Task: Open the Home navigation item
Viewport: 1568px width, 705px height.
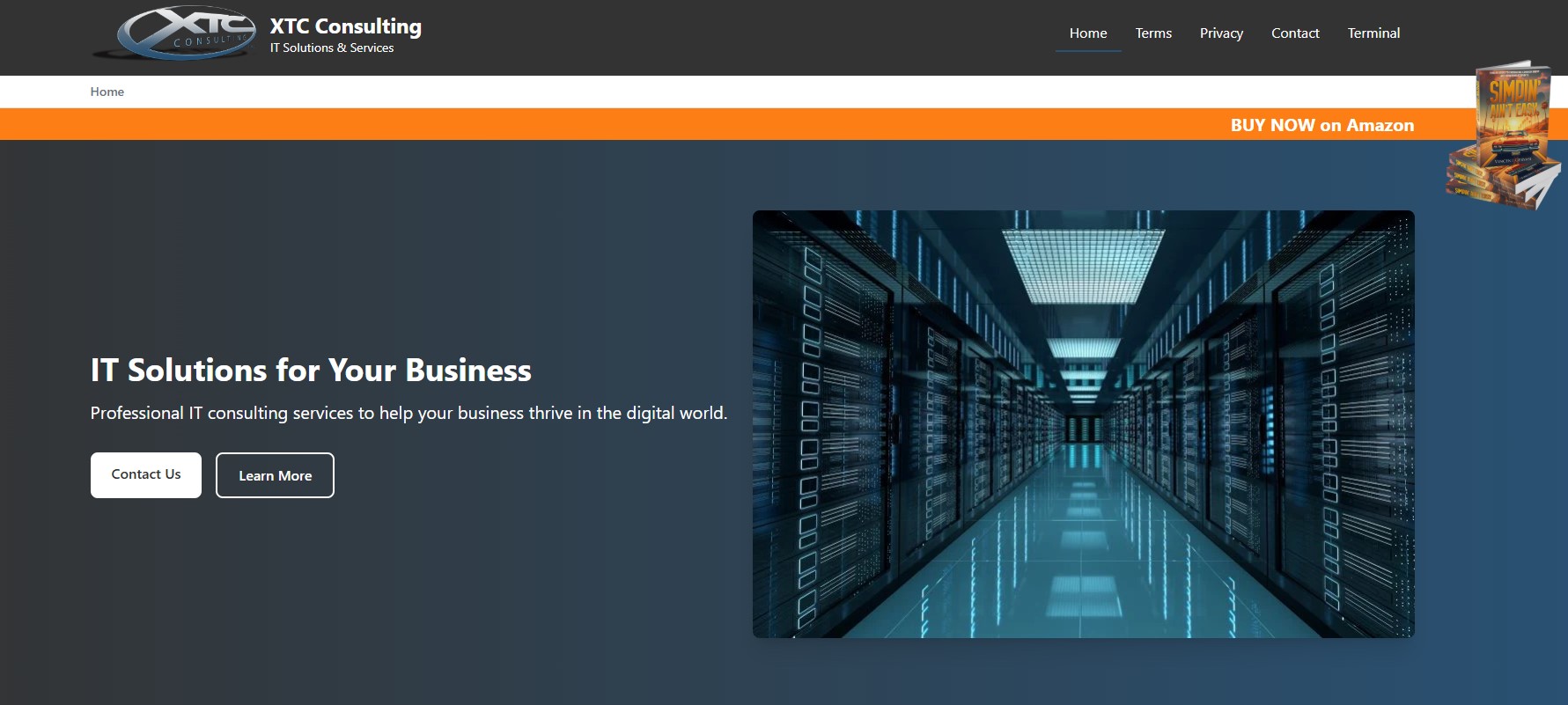Action: 1087,33
